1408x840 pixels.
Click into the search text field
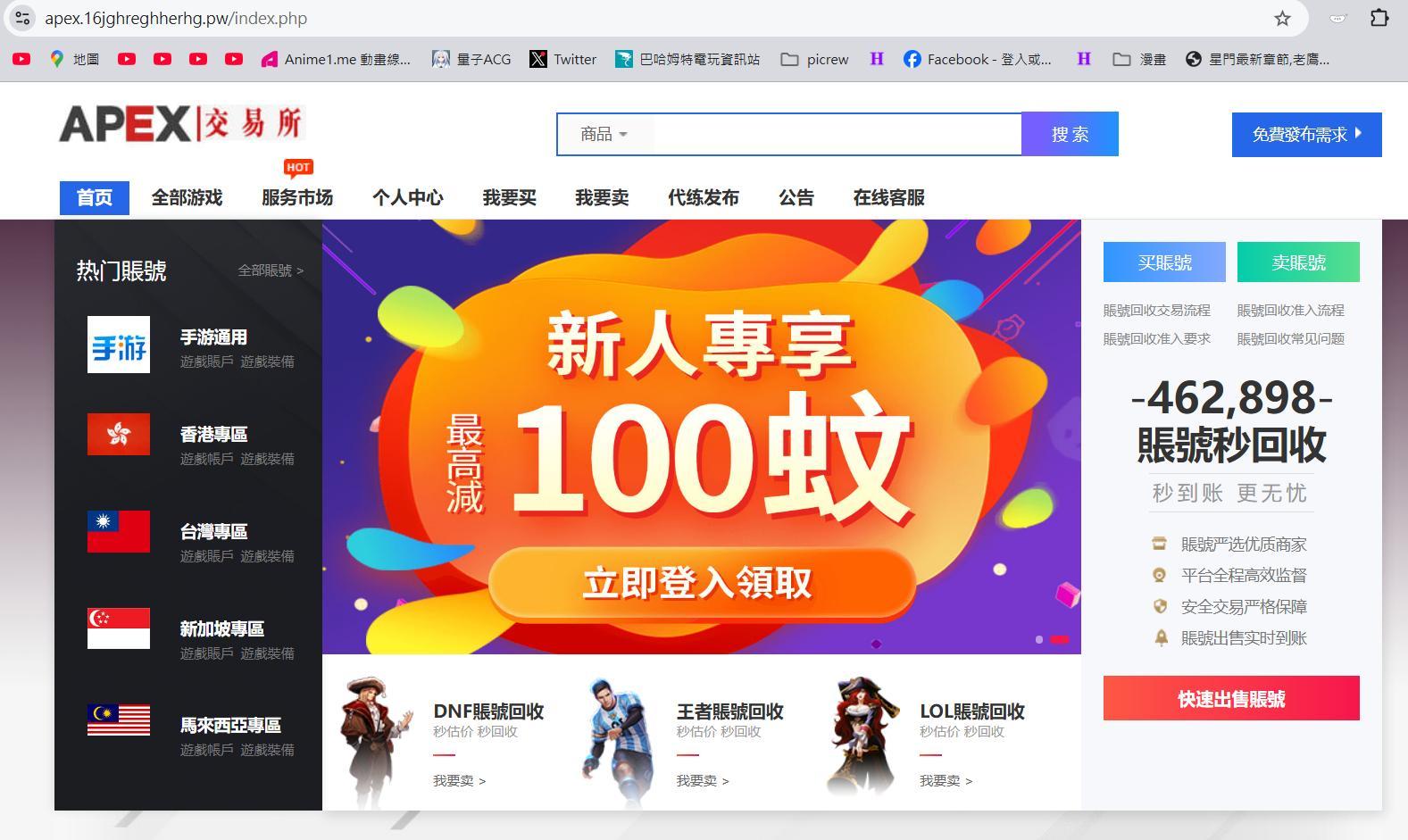(x=837, y=134)
